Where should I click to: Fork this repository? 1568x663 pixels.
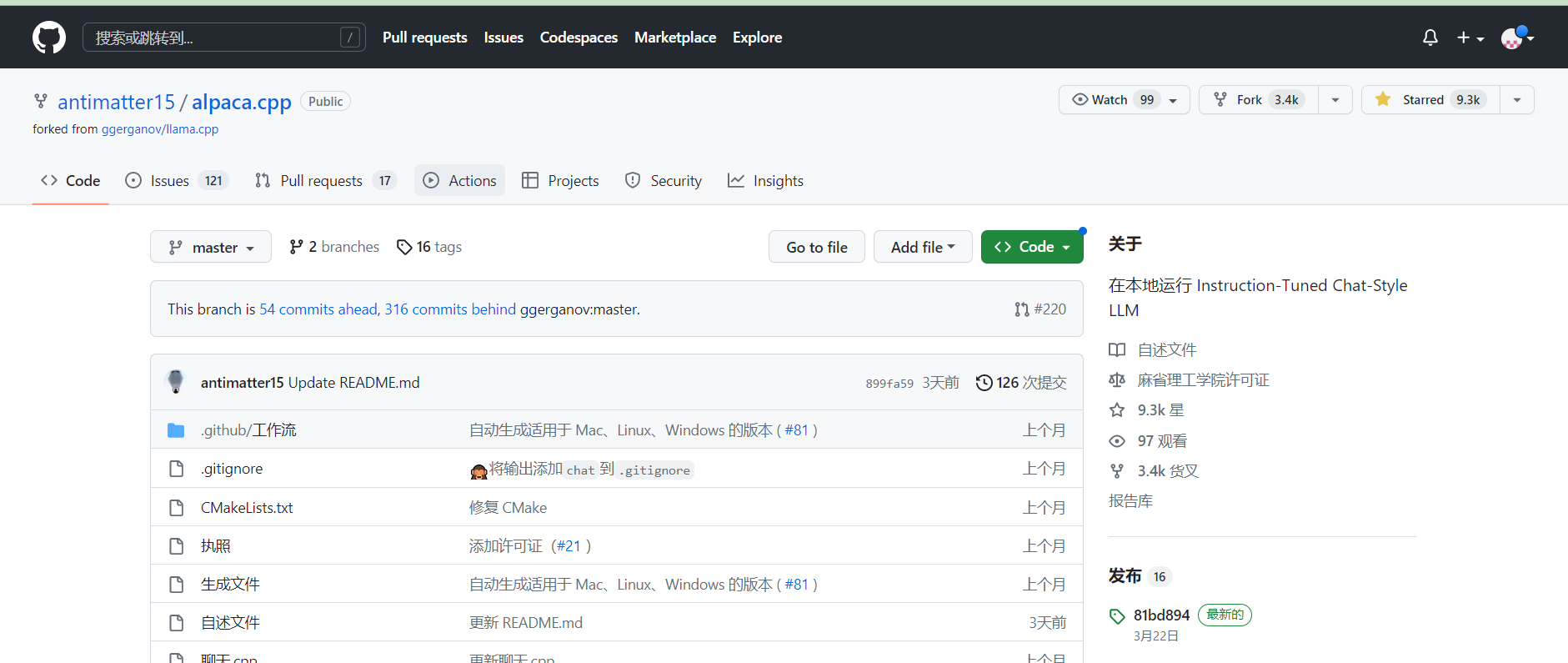click(x=1259, y=100)
